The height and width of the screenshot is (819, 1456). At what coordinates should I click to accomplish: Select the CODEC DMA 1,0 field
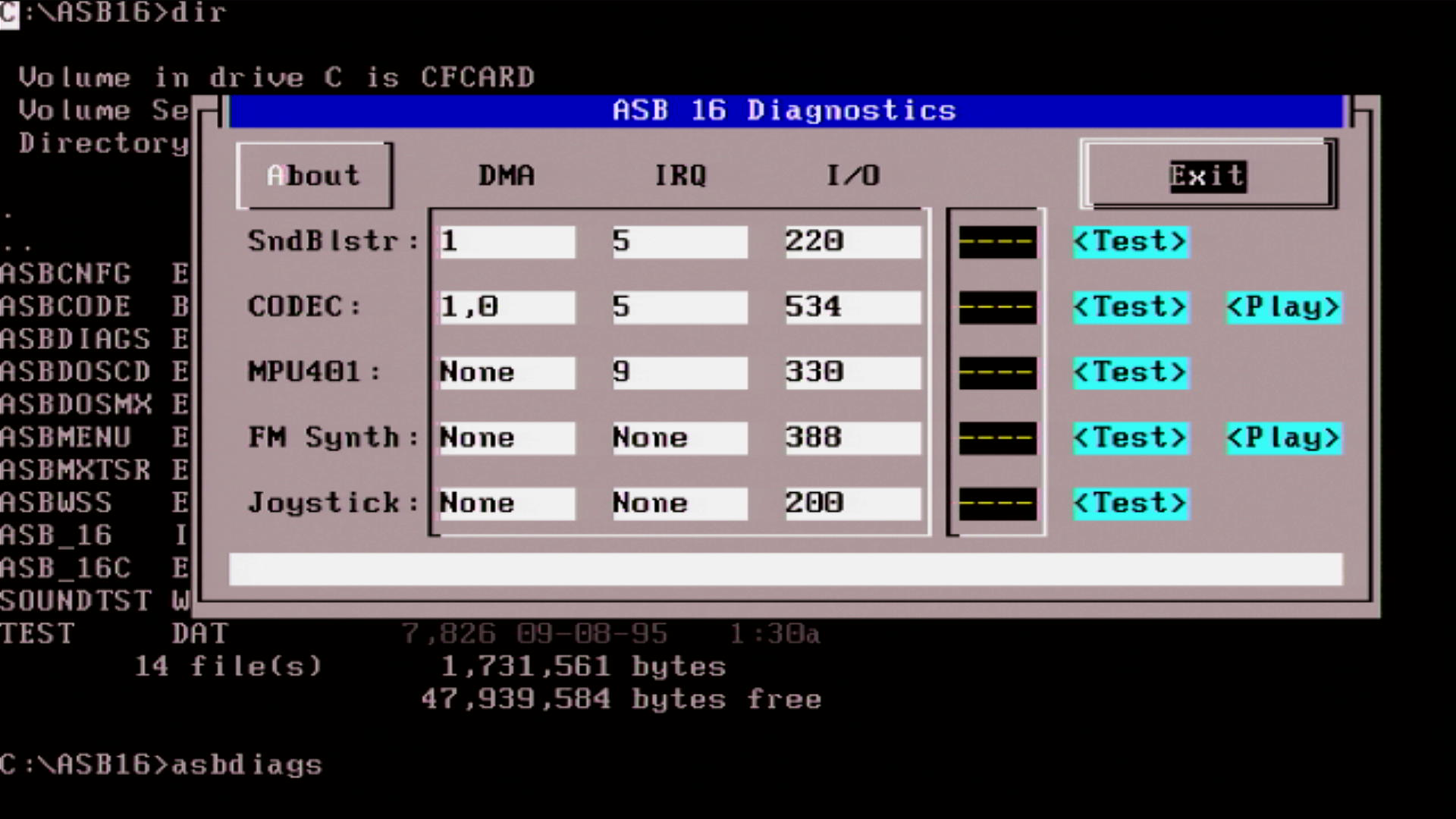click(507, 307)
